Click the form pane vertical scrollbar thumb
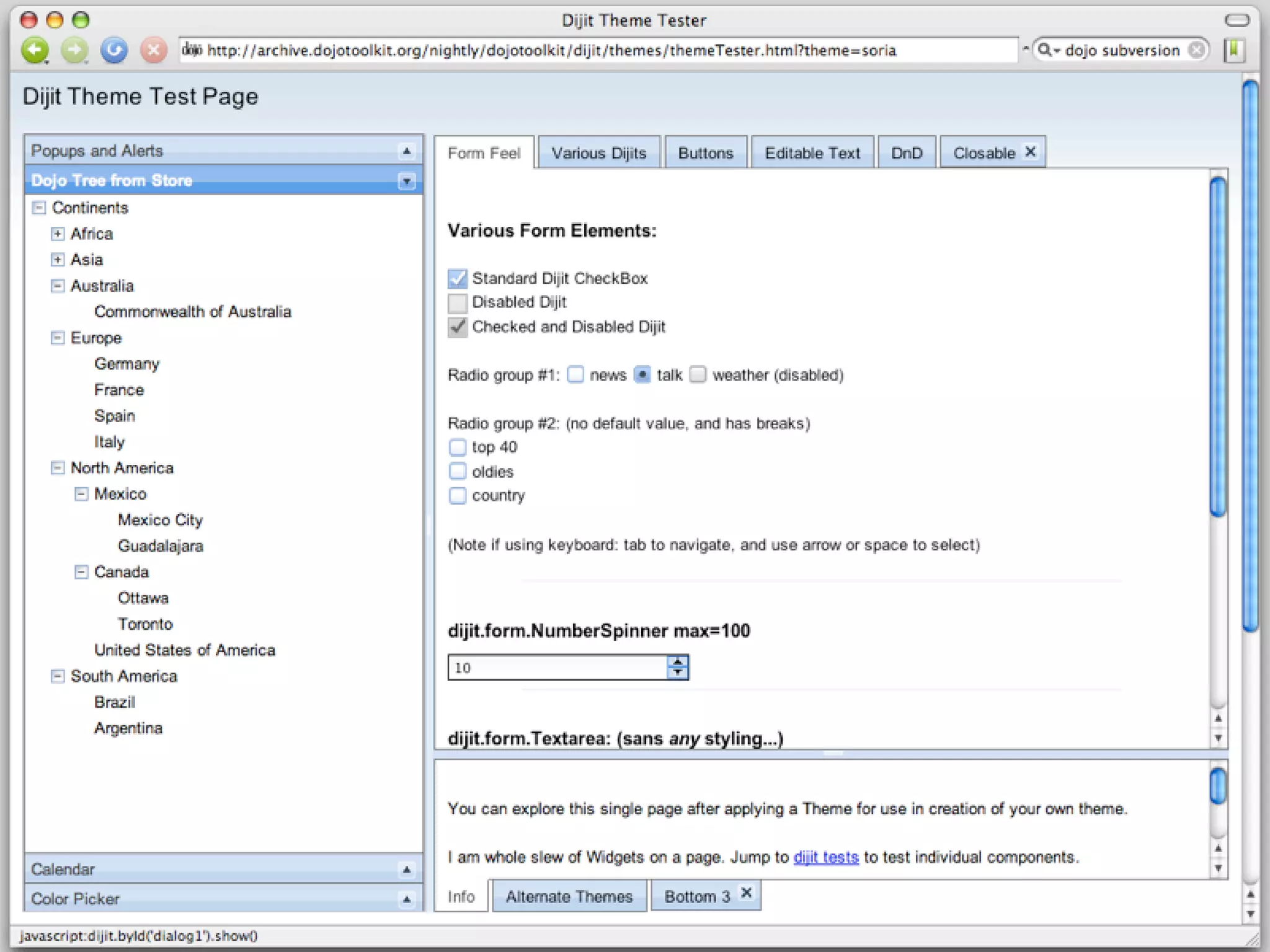 pos(1218,346)
